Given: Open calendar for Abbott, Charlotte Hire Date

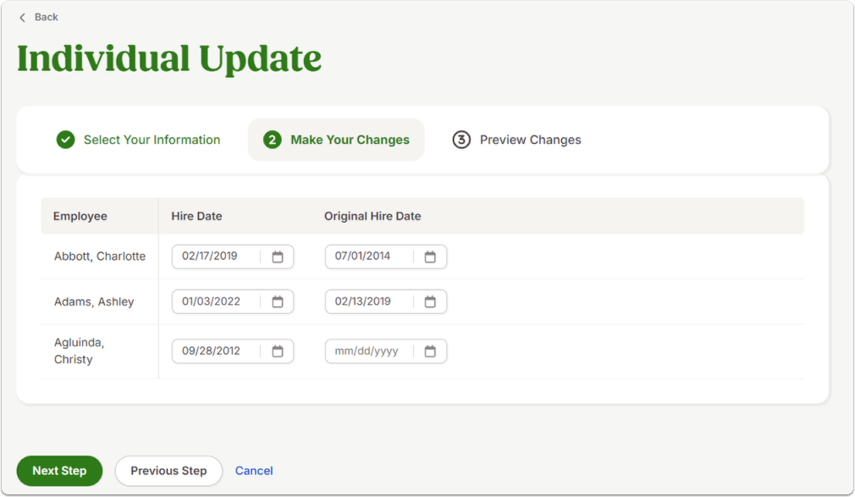Looking at the screenshot, I should pyautogui.click(x=278, y=256).
